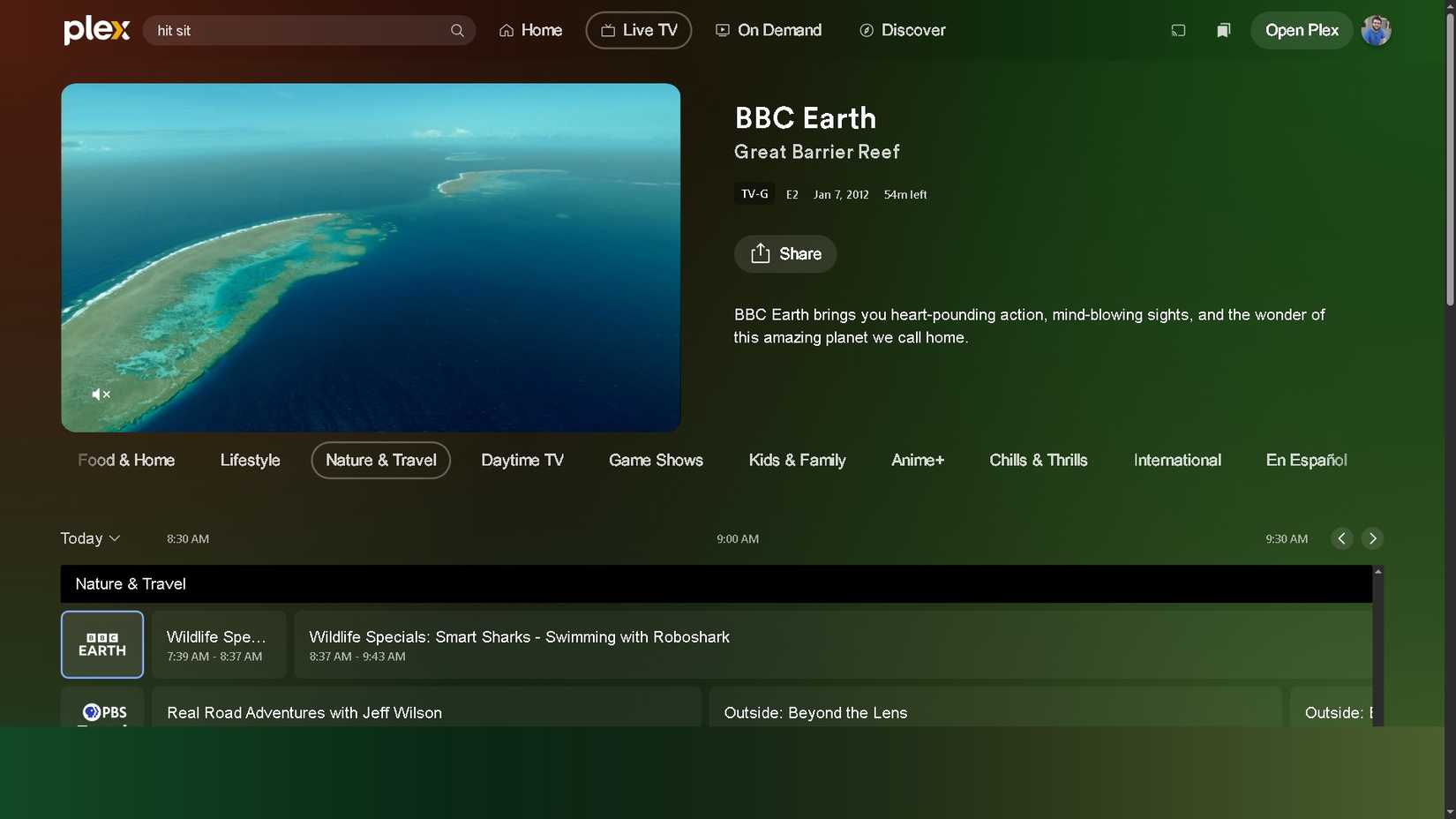
Task: Click the PBS channel logo
Action: tap(101, 710)
